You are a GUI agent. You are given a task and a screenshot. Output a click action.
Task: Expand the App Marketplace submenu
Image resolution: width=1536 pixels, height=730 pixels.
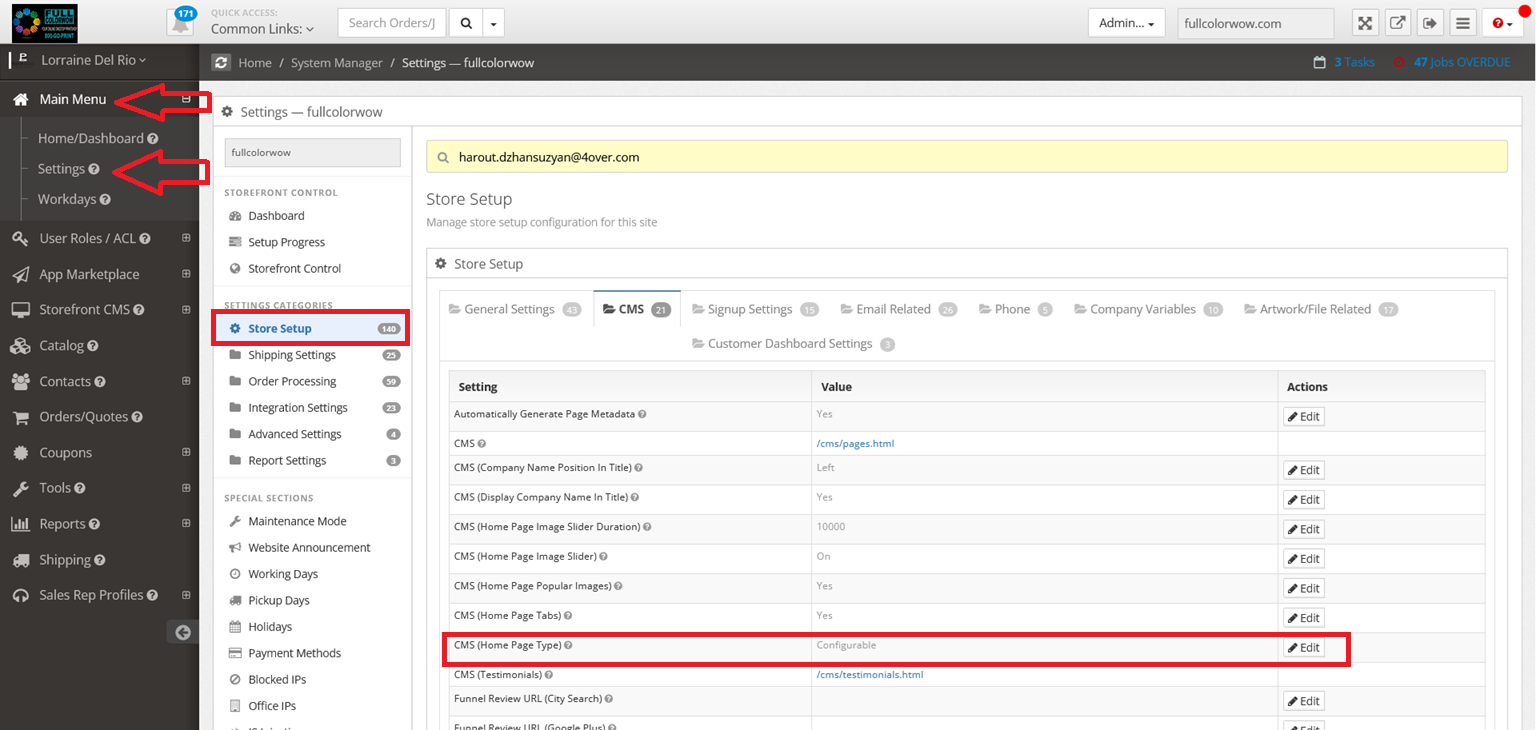[186, 274]
